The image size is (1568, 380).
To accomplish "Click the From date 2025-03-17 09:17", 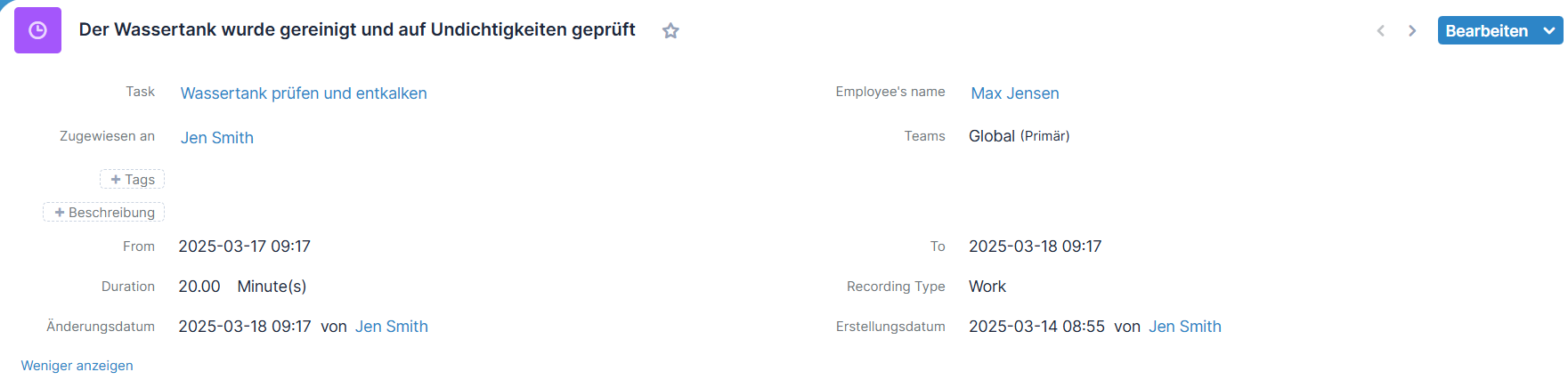I will point(245,247).
